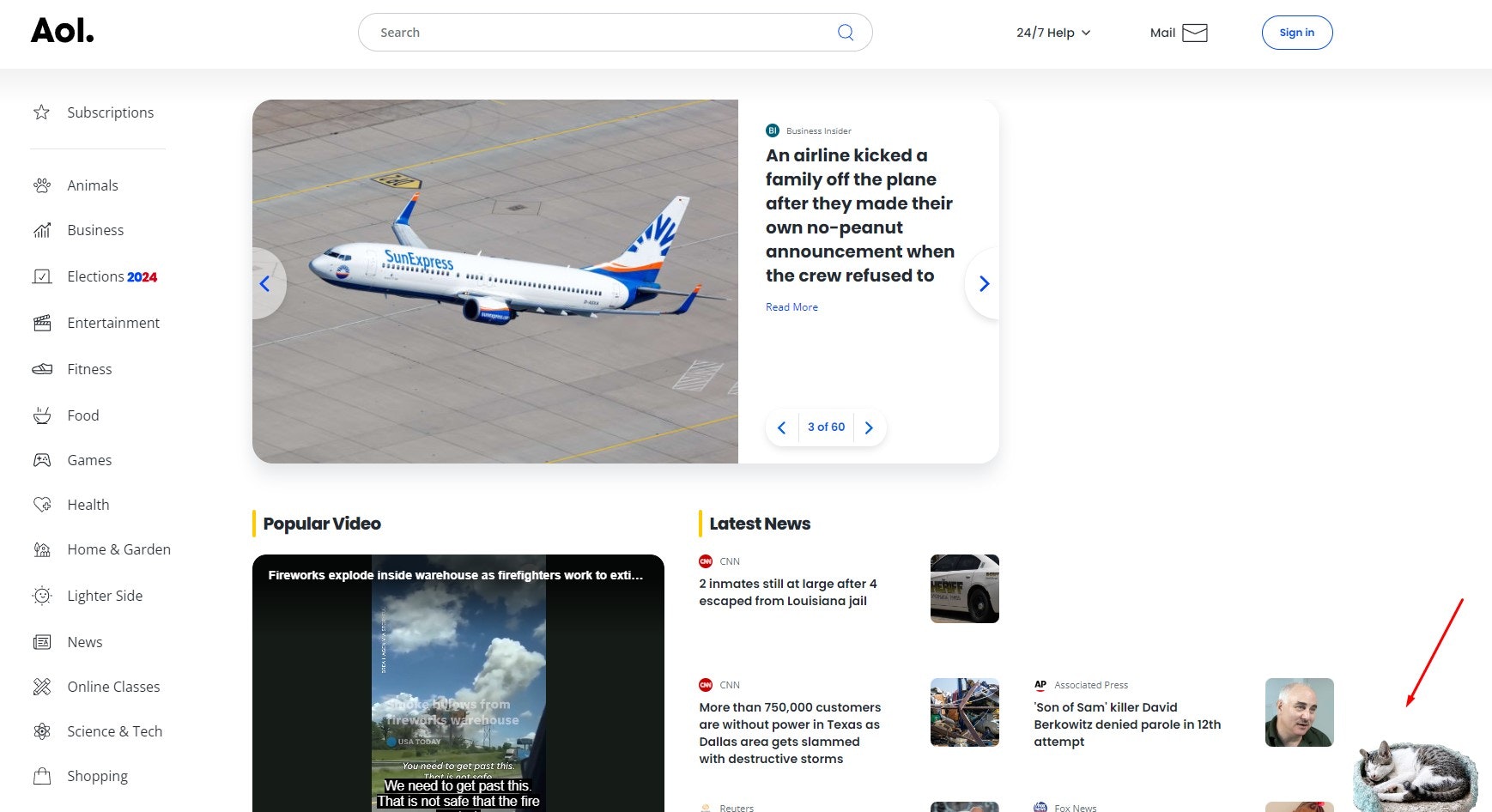Click the Latest News heading
The height and width of the screenshot is (812, 1492).
760,524
